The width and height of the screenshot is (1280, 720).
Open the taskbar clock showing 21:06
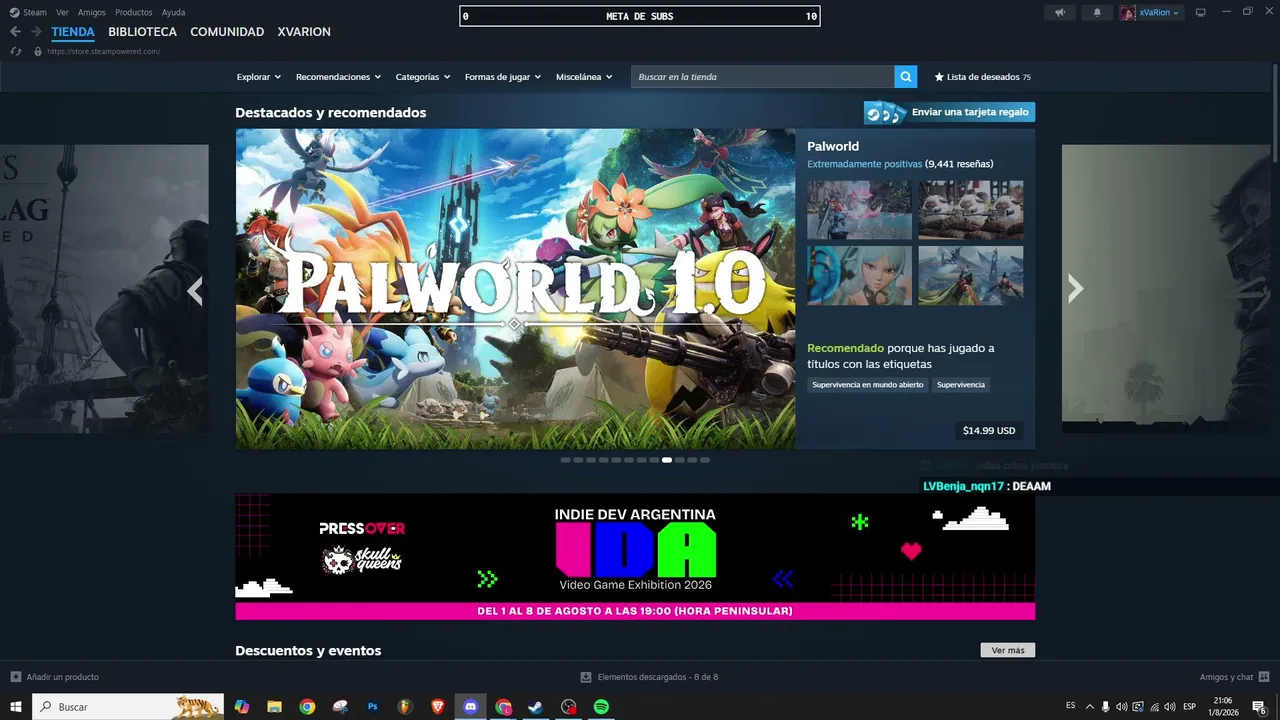(x=1223, y=707)
